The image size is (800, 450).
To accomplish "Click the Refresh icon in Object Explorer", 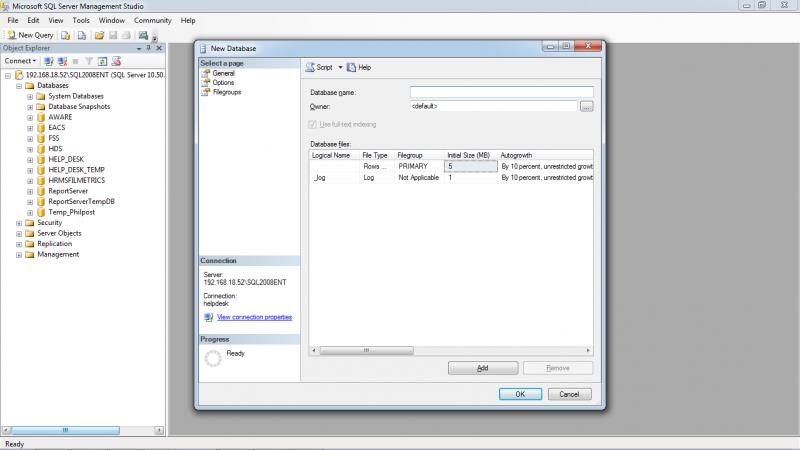I will [102, 61].
